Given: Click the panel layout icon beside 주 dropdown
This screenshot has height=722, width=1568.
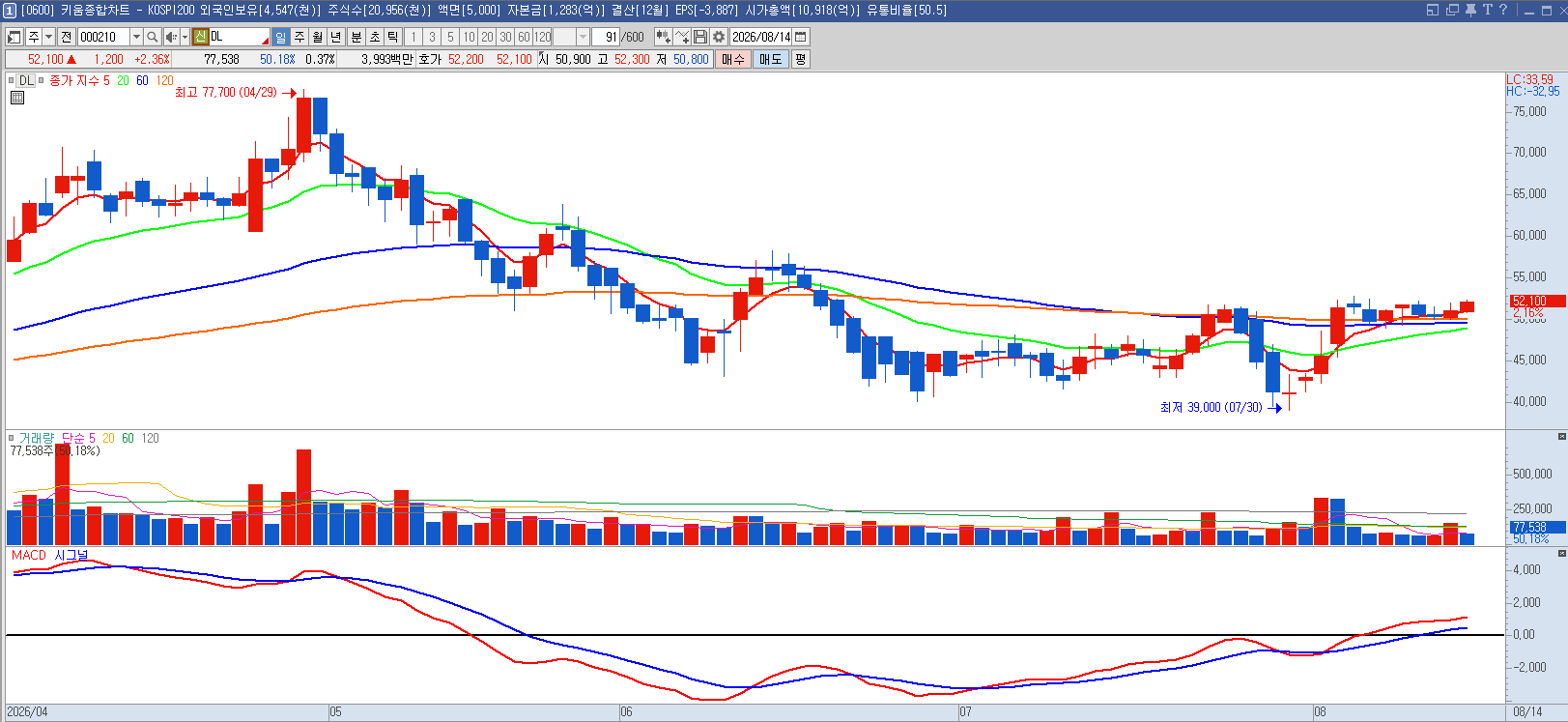Looking at the screenshot, I should [14, 37].
